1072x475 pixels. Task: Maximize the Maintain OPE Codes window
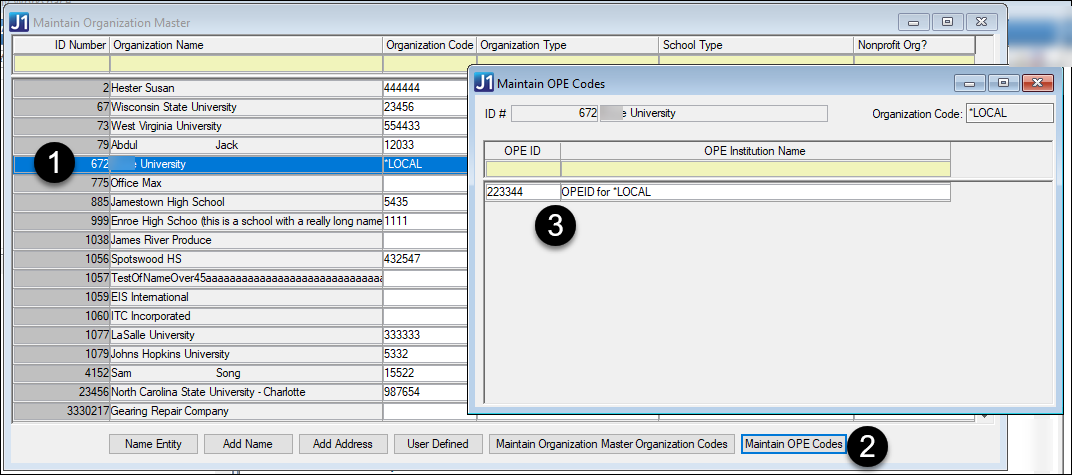[x=1003, y=83]
